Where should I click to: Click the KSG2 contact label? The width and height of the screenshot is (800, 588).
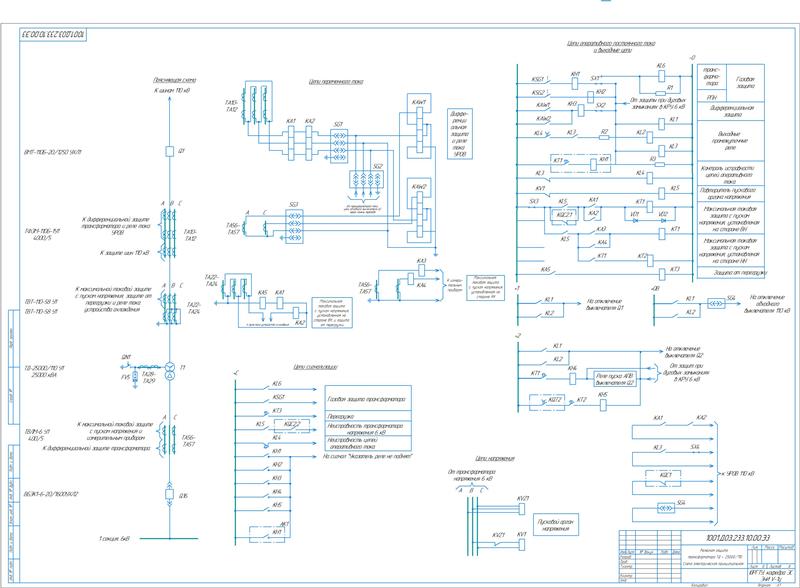click(x=538, y=93)
